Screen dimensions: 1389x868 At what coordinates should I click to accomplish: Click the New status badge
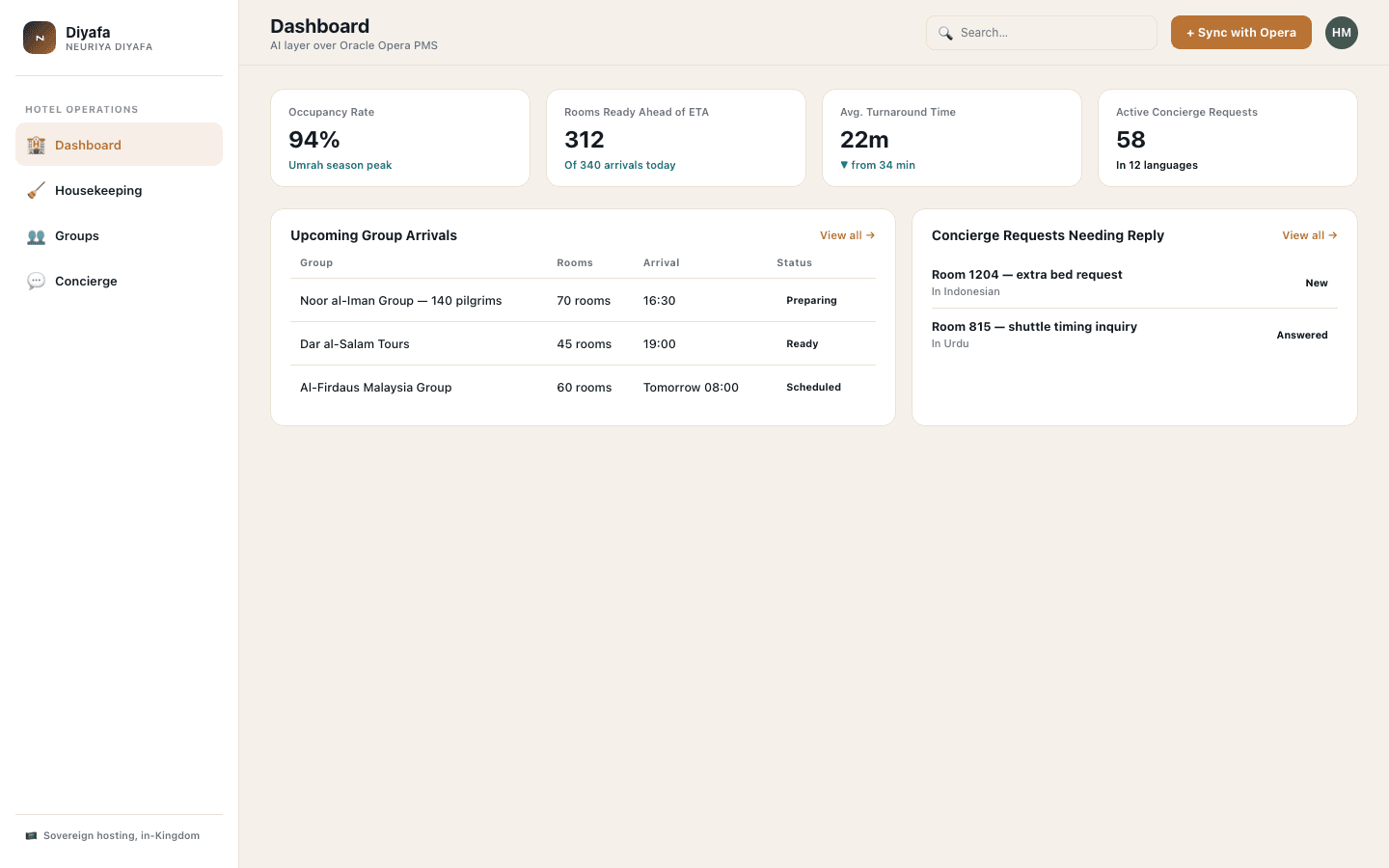(x=1317, y=284)
